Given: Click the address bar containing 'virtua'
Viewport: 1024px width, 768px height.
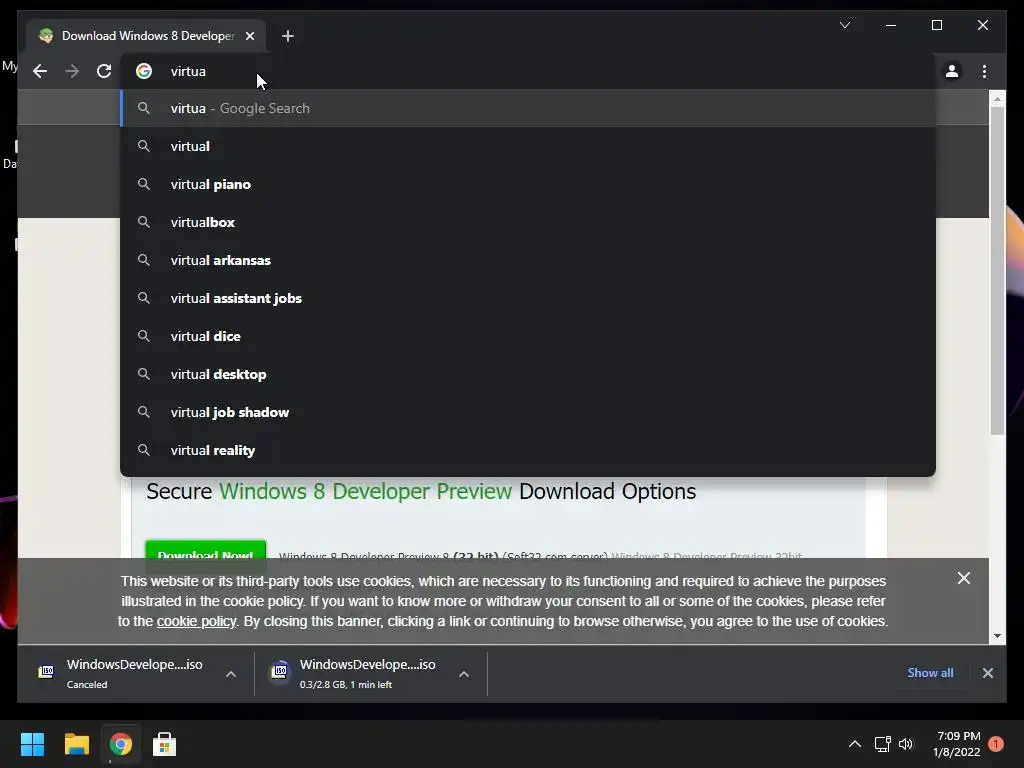Looking at the screenshot, I should click(528, 71).
